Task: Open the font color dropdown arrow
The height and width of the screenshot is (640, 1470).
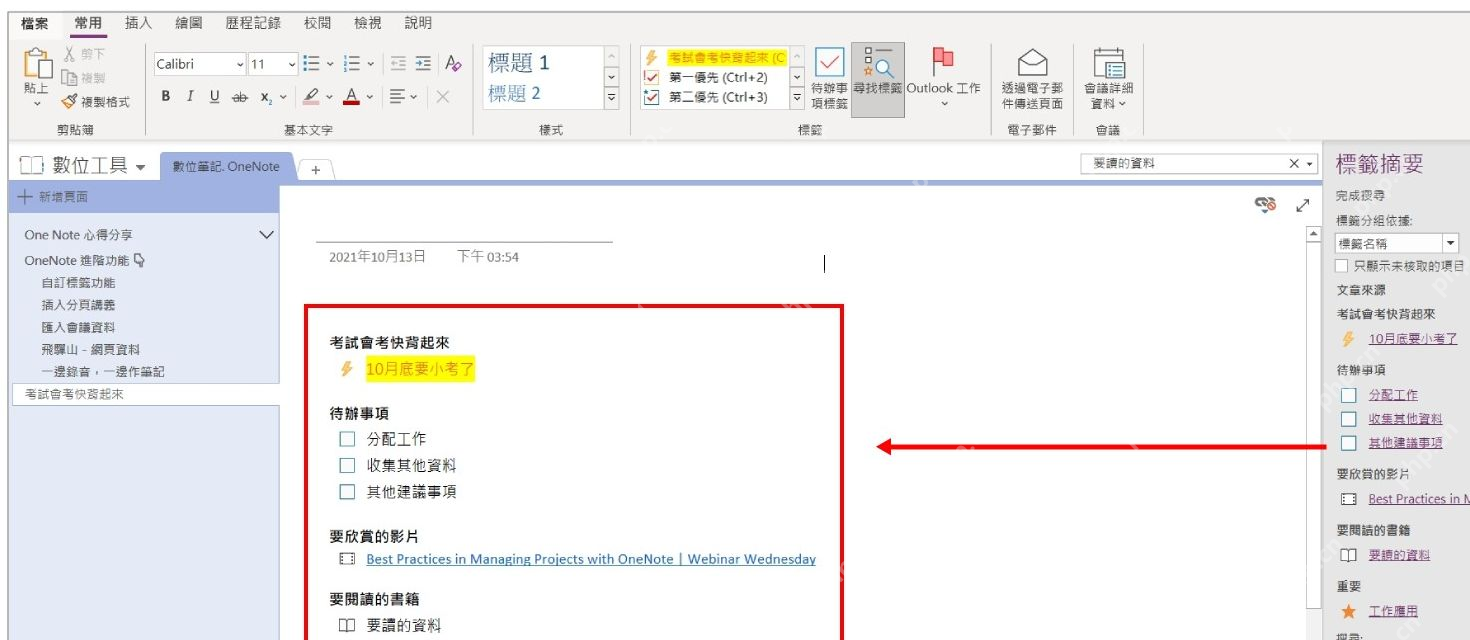Action: pos(370,97)
